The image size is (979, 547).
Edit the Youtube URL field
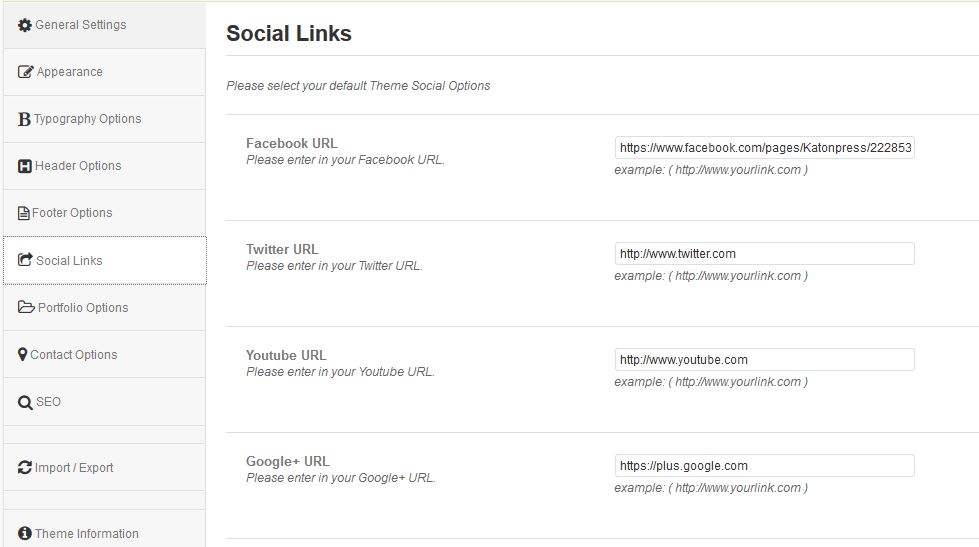pos(764,360)
